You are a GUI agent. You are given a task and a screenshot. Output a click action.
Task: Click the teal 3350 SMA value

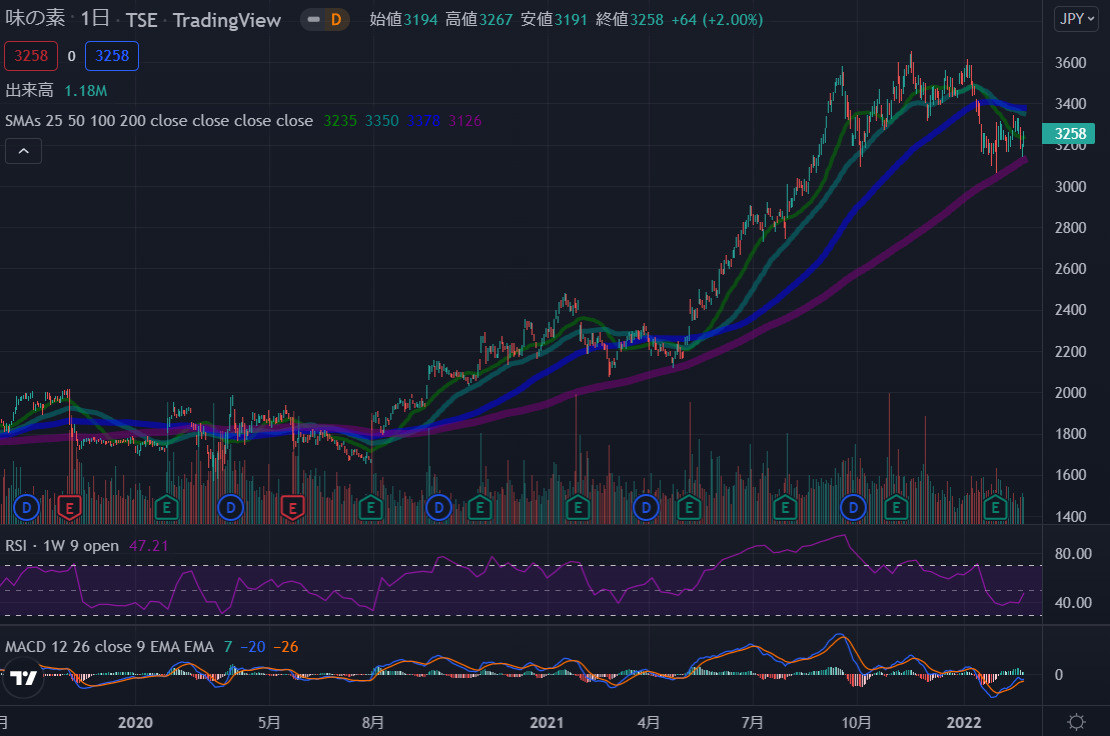pyautogui.click(x=382, y=121)
